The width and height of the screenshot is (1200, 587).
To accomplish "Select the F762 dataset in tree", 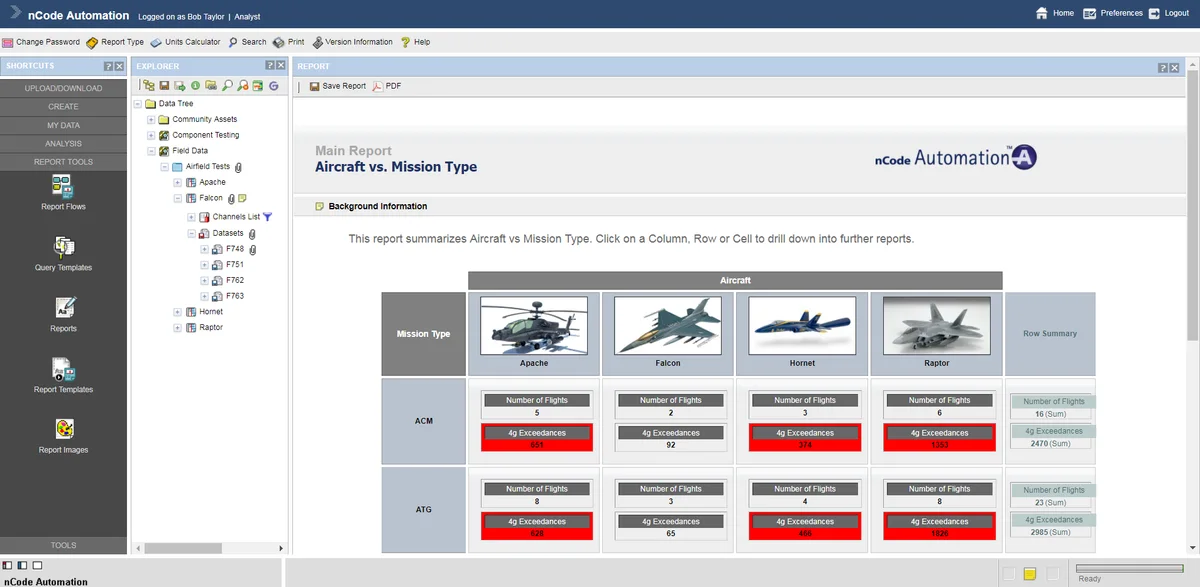I will [x=235, y=280].
